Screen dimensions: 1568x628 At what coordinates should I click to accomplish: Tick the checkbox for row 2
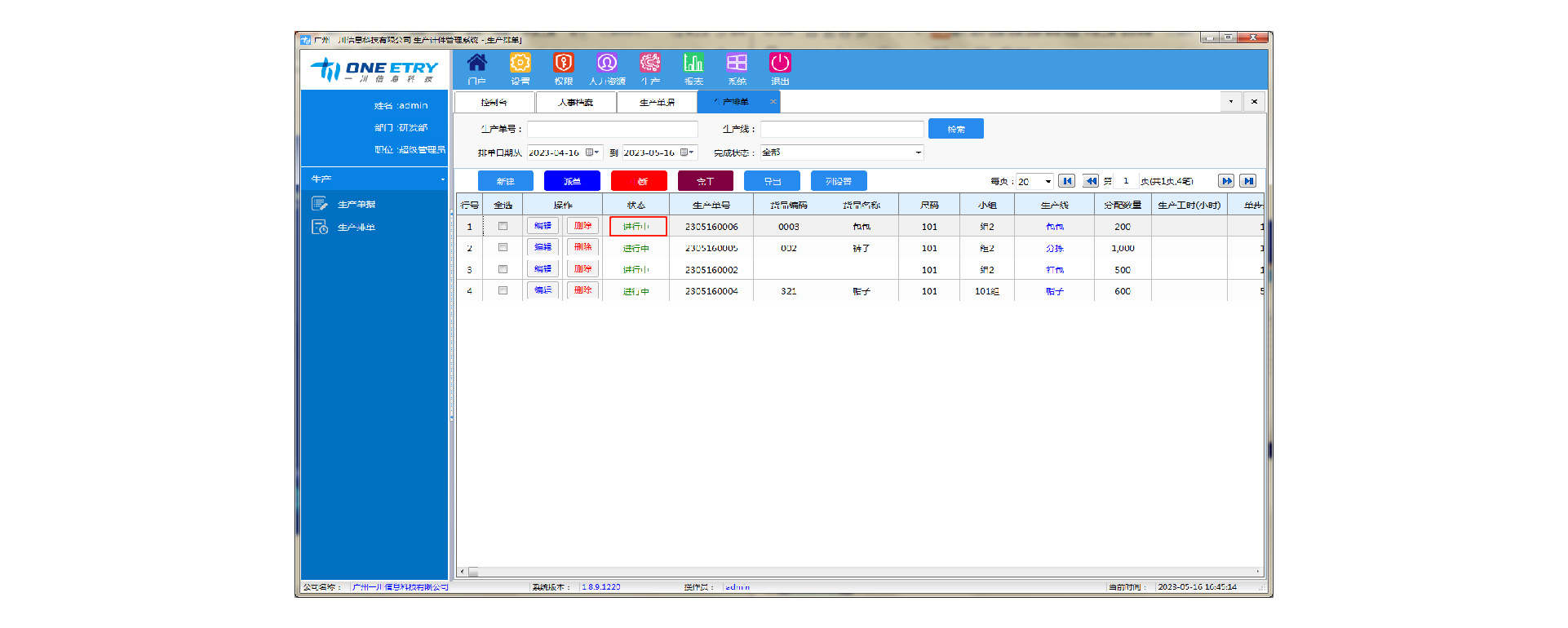[503, 247]
